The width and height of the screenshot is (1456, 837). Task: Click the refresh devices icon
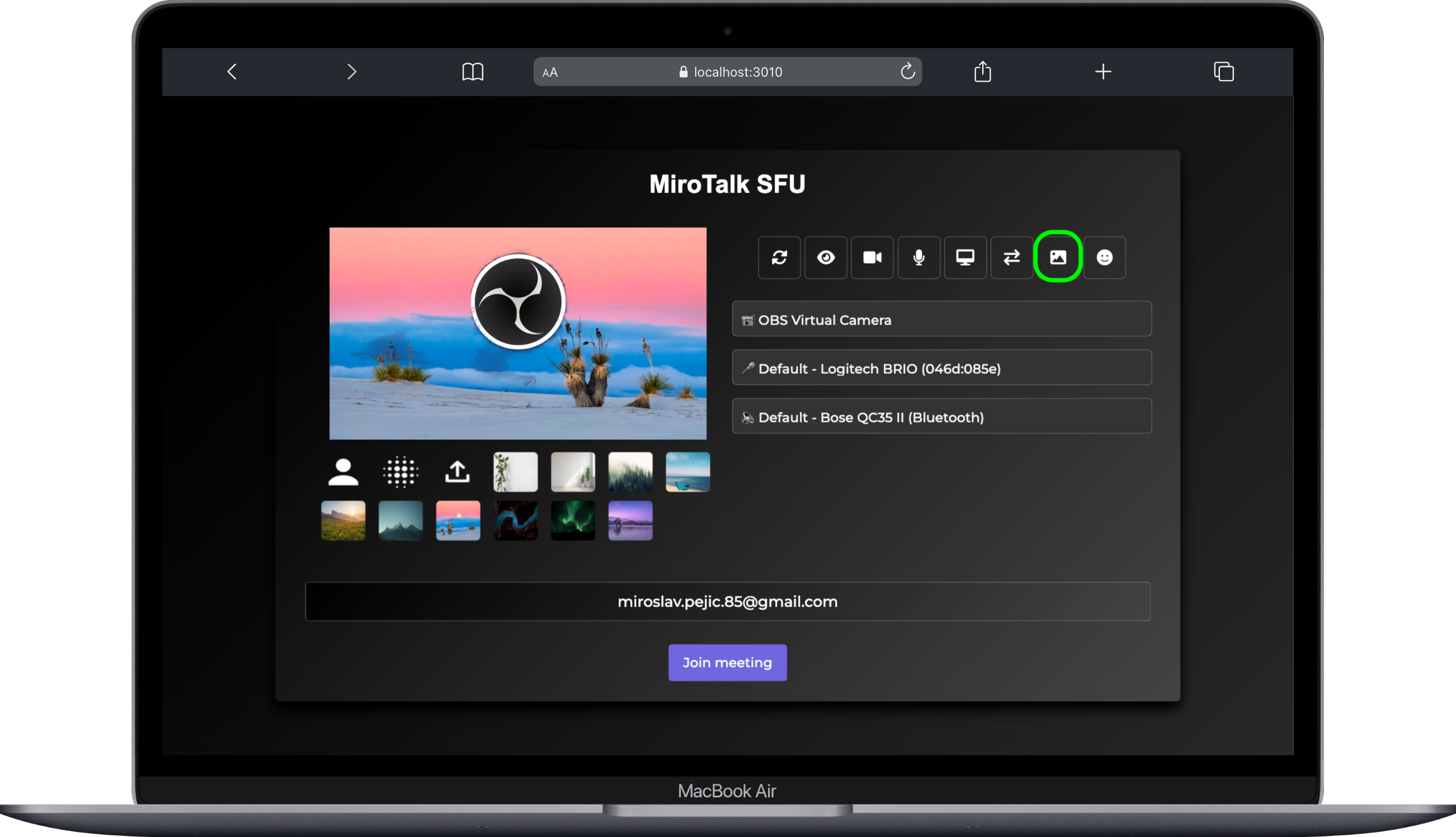point(779,257)
